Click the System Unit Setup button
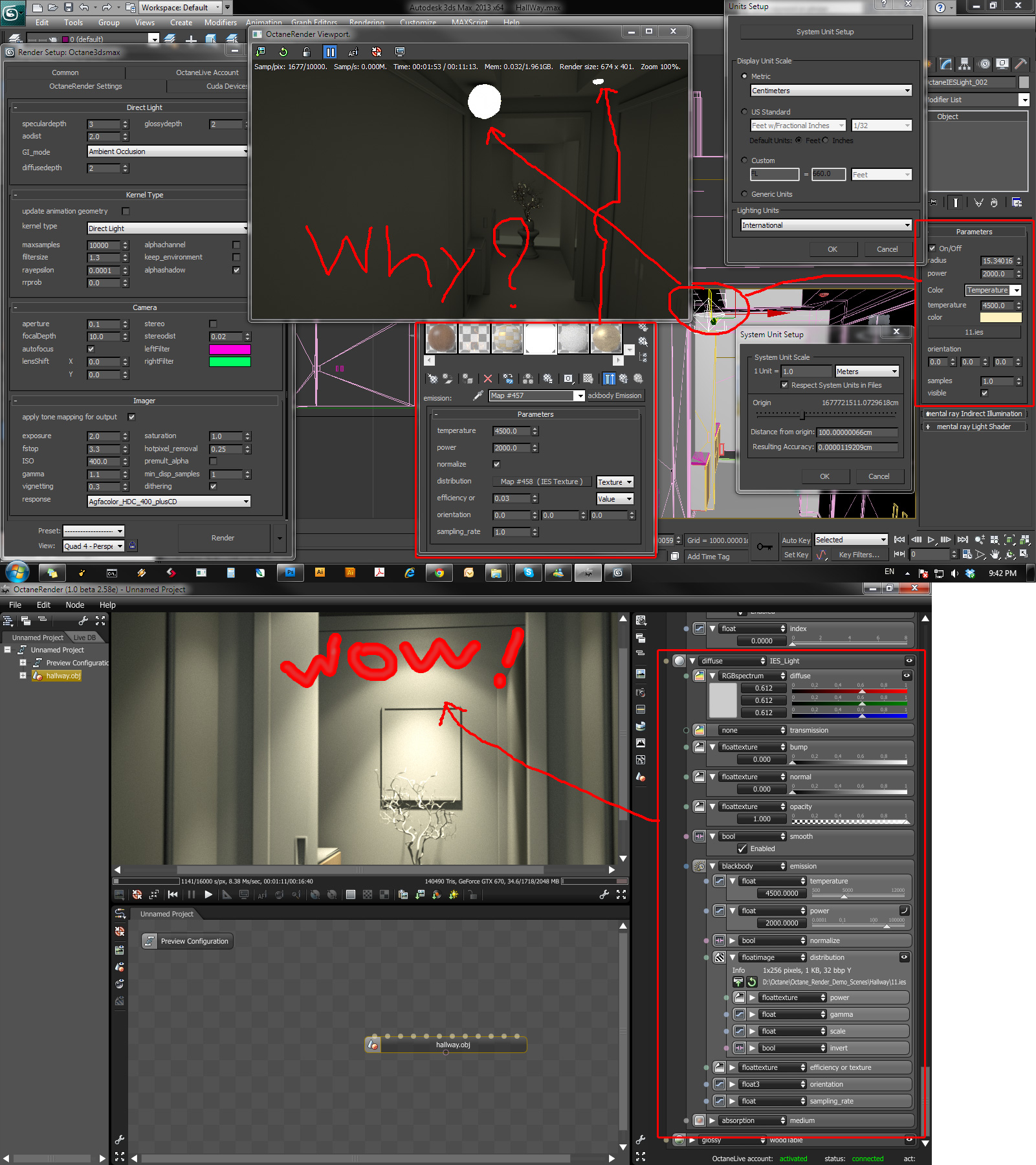This screenshot has width=1036, height=1165. coord(825,32)
